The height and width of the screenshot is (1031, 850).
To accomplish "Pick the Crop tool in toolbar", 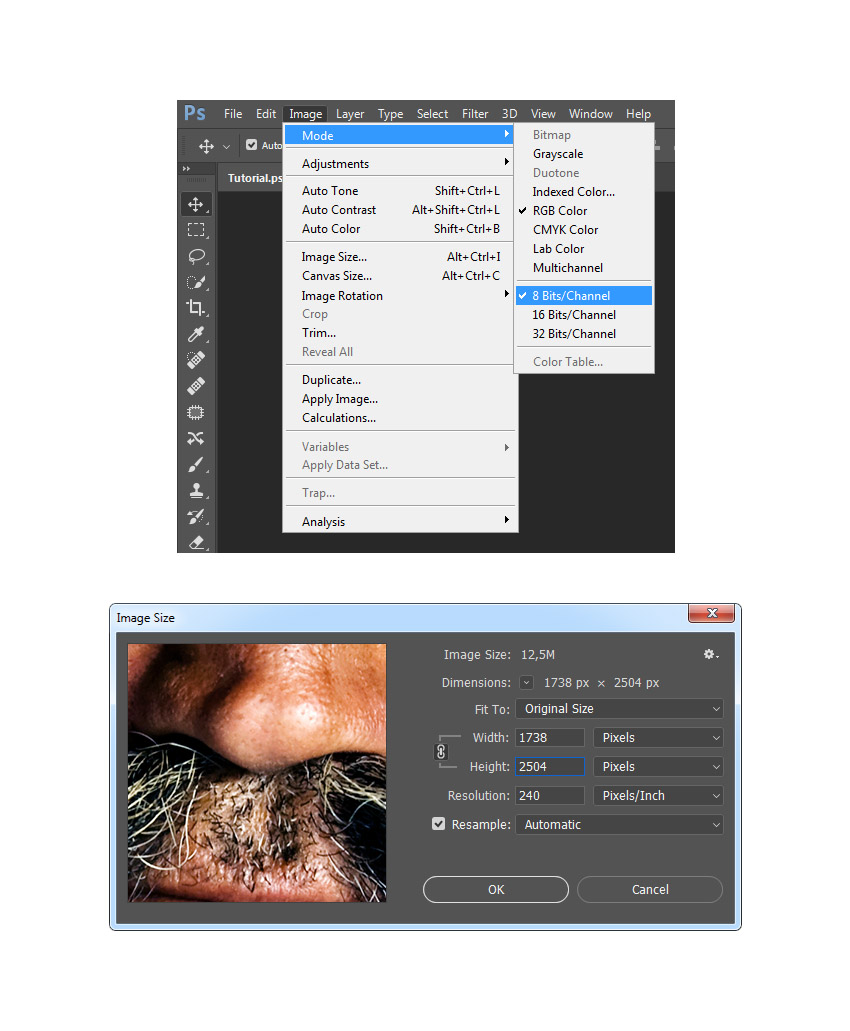I will pyautogui.click(x=196, y=308).
